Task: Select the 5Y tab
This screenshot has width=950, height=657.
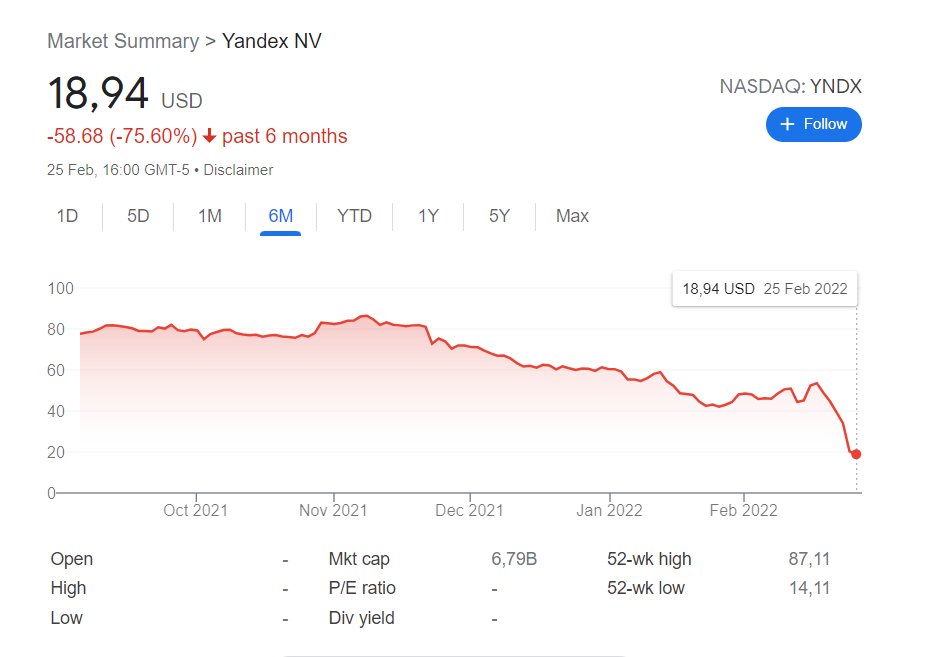Action: [x=499, y=216]
